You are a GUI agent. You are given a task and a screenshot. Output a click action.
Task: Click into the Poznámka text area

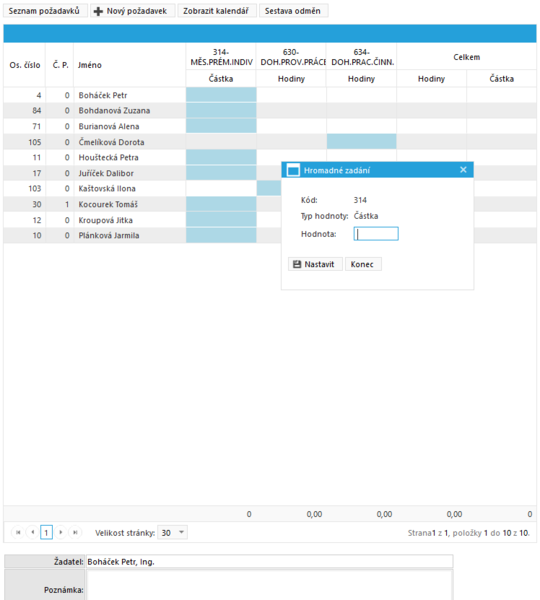click(x=269, y=585)
